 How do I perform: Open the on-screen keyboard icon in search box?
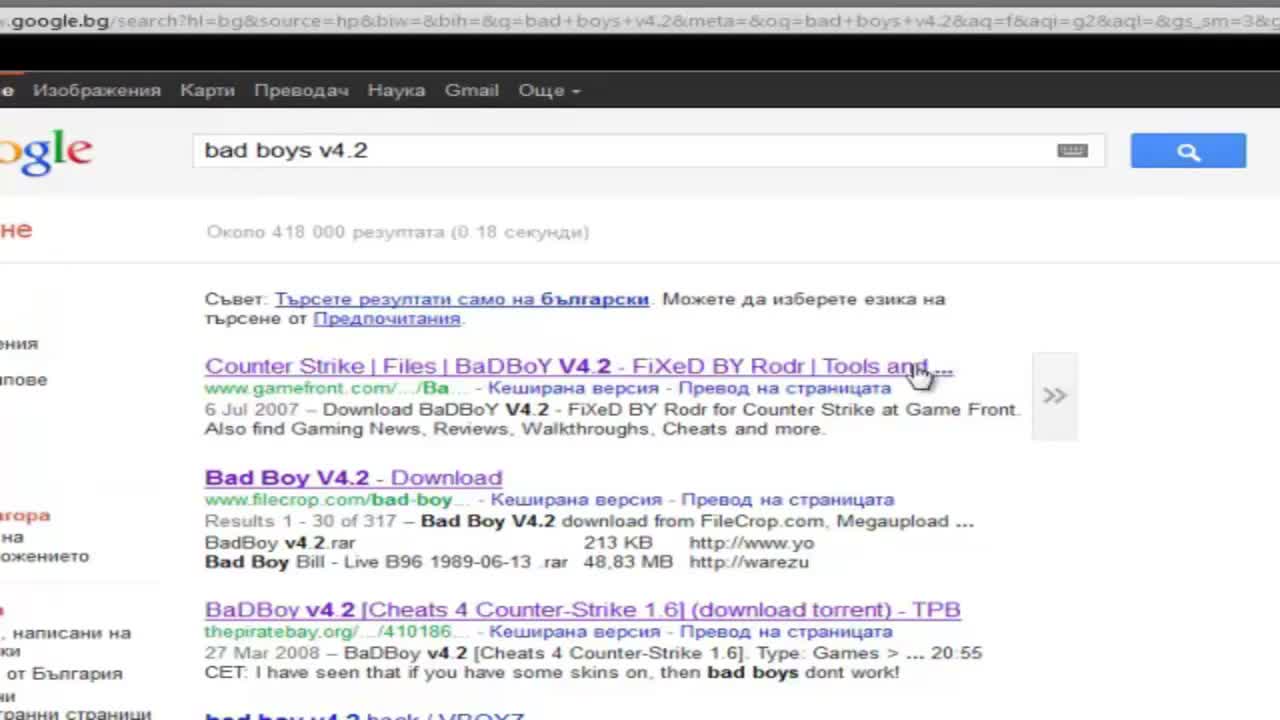(1072, 151)
